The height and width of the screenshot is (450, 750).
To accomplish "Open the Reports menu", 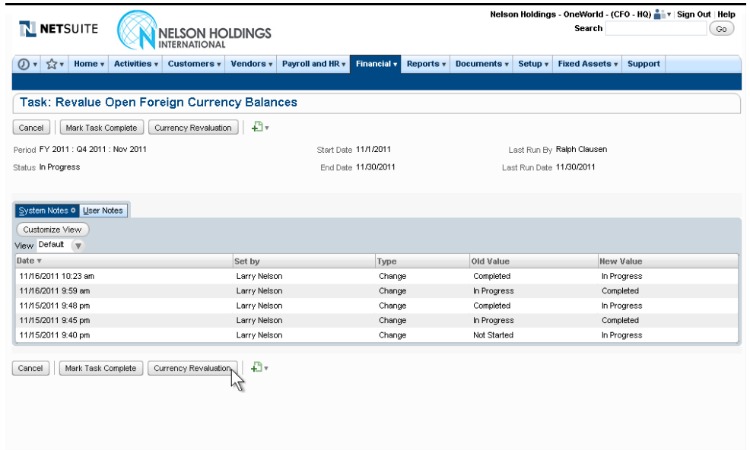I will [x=426, y=64].
